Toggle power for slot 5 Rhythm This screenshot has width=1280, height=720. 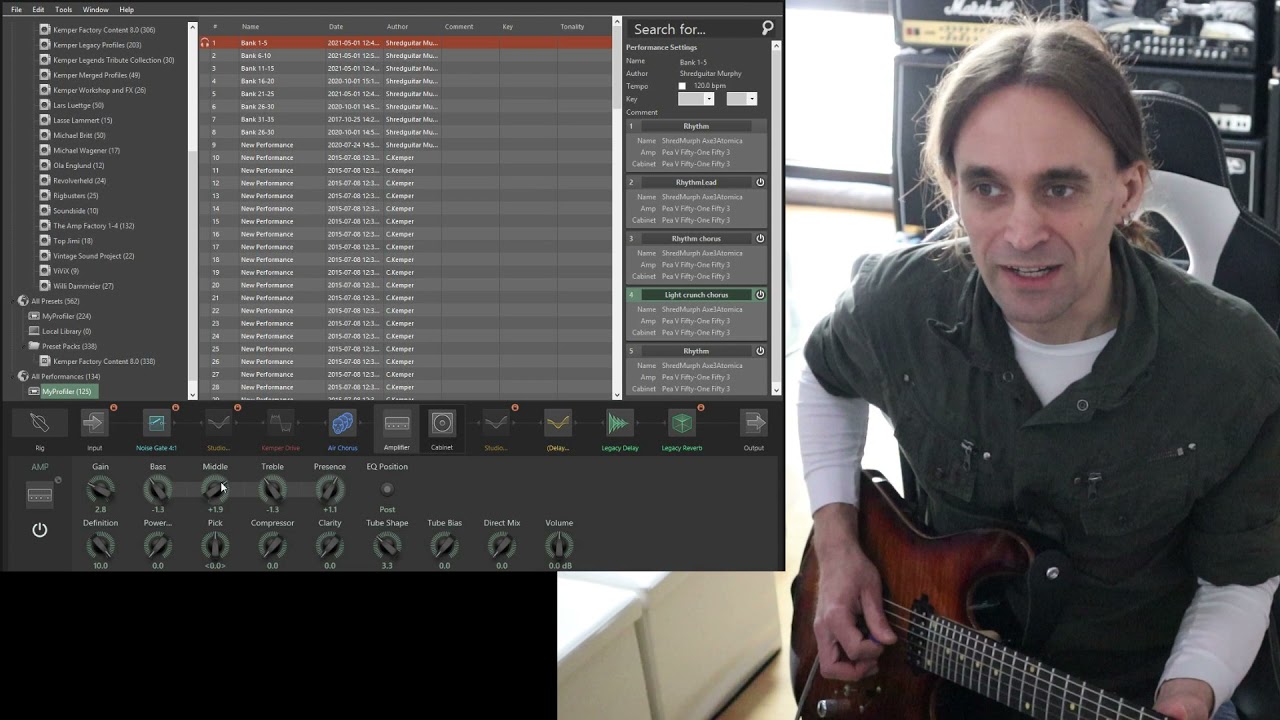[760, 351]
